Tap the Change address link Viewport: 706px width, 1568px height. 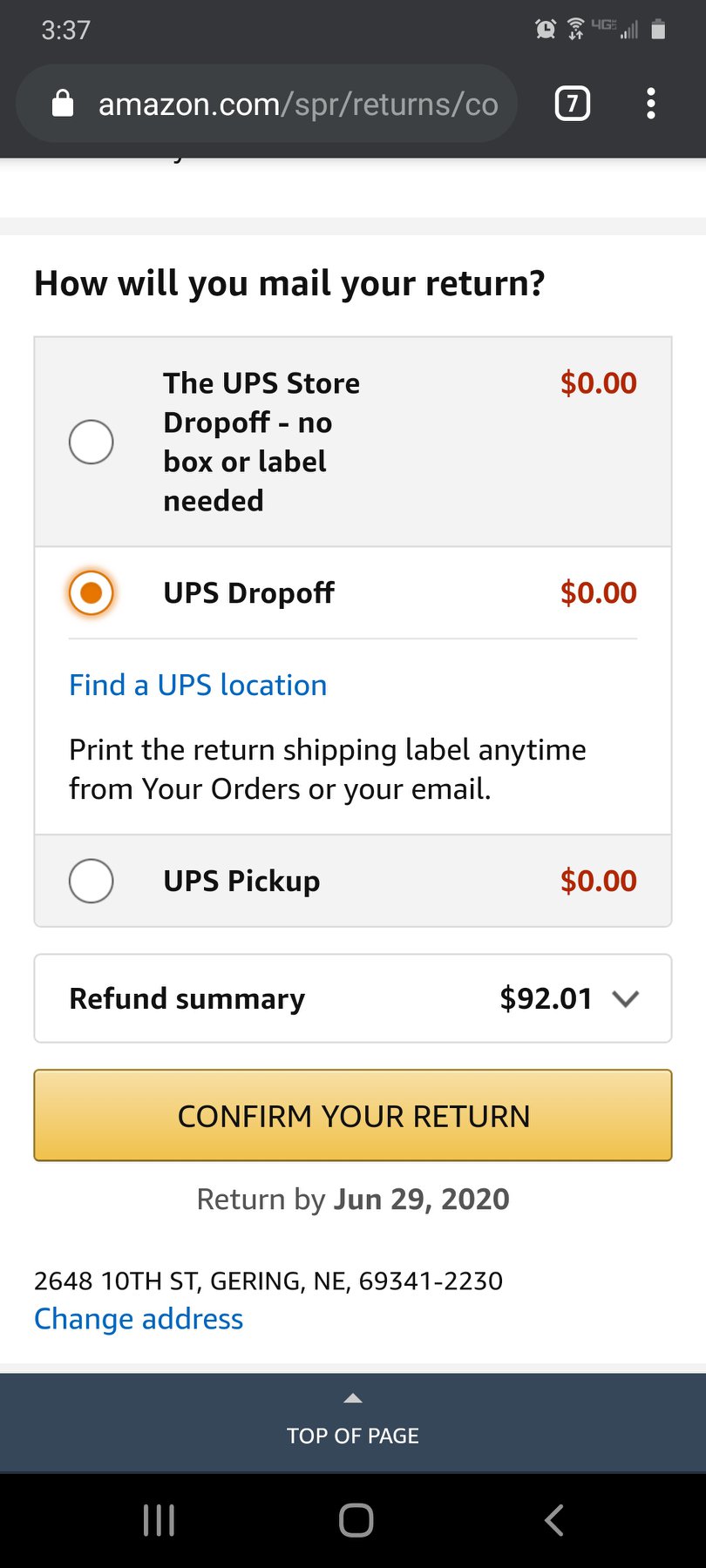point(139,1319)
